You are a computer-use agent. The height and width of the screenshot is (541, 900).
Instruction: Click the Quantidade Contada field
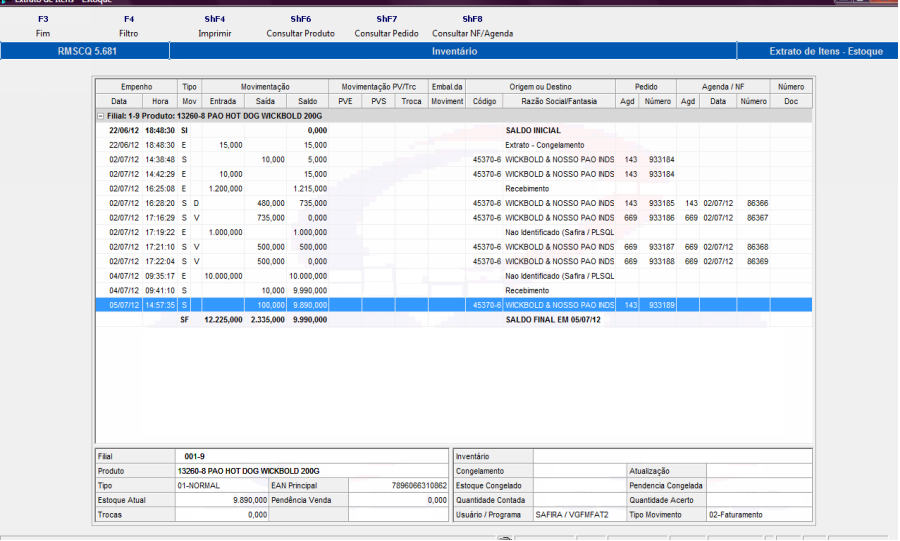(580, 500)
